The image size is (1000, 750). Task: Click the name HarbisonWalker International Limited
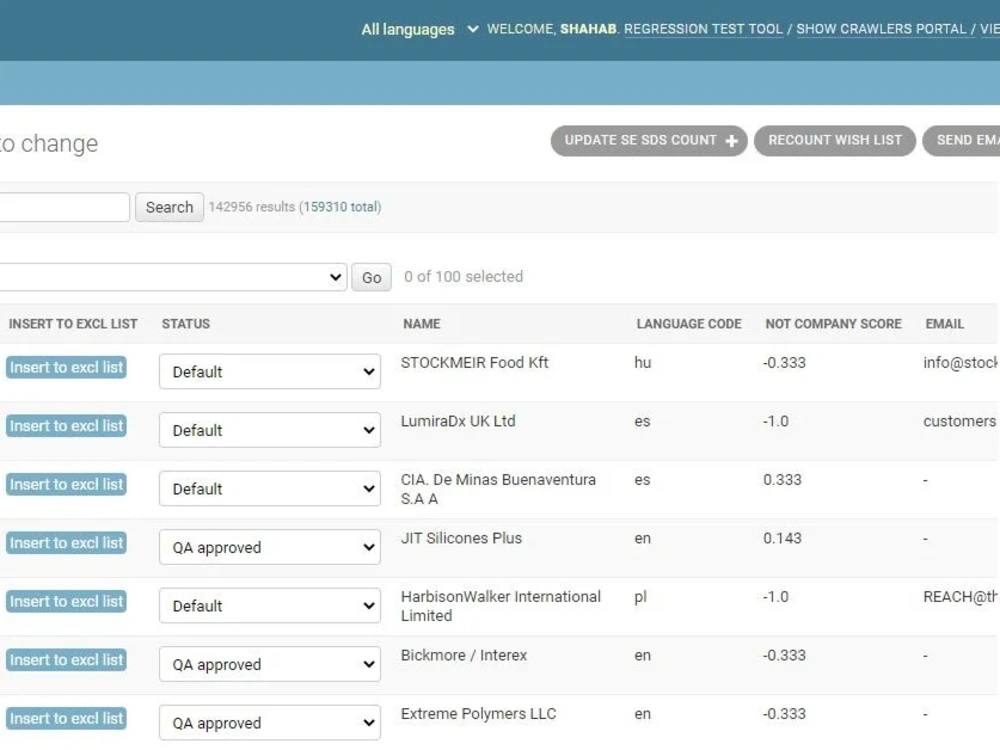coord(501,607)
